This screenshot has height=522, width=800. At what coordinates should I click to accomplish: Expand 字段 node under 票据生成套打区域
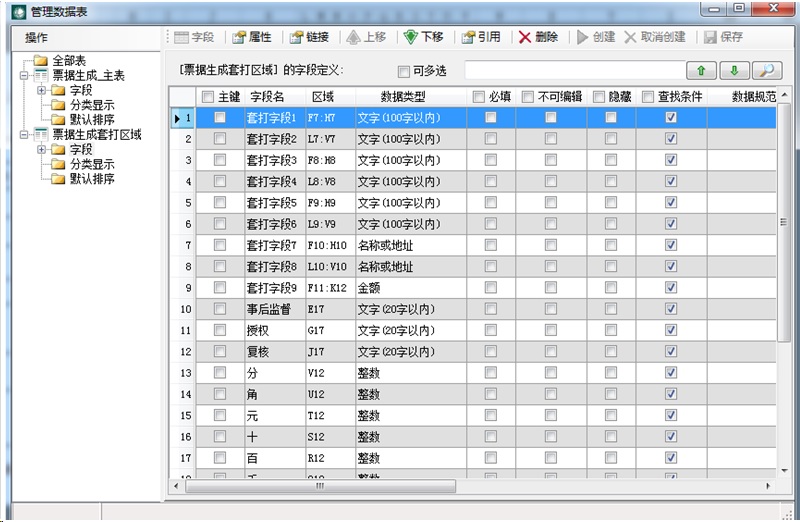tap(41, 150)
